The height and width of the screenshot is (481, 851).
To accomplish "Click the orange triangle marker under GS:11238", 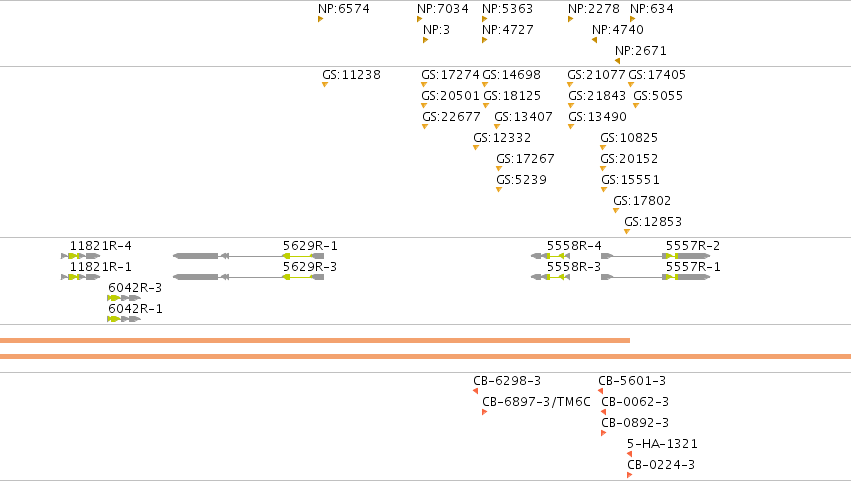I will coord(325,85).
